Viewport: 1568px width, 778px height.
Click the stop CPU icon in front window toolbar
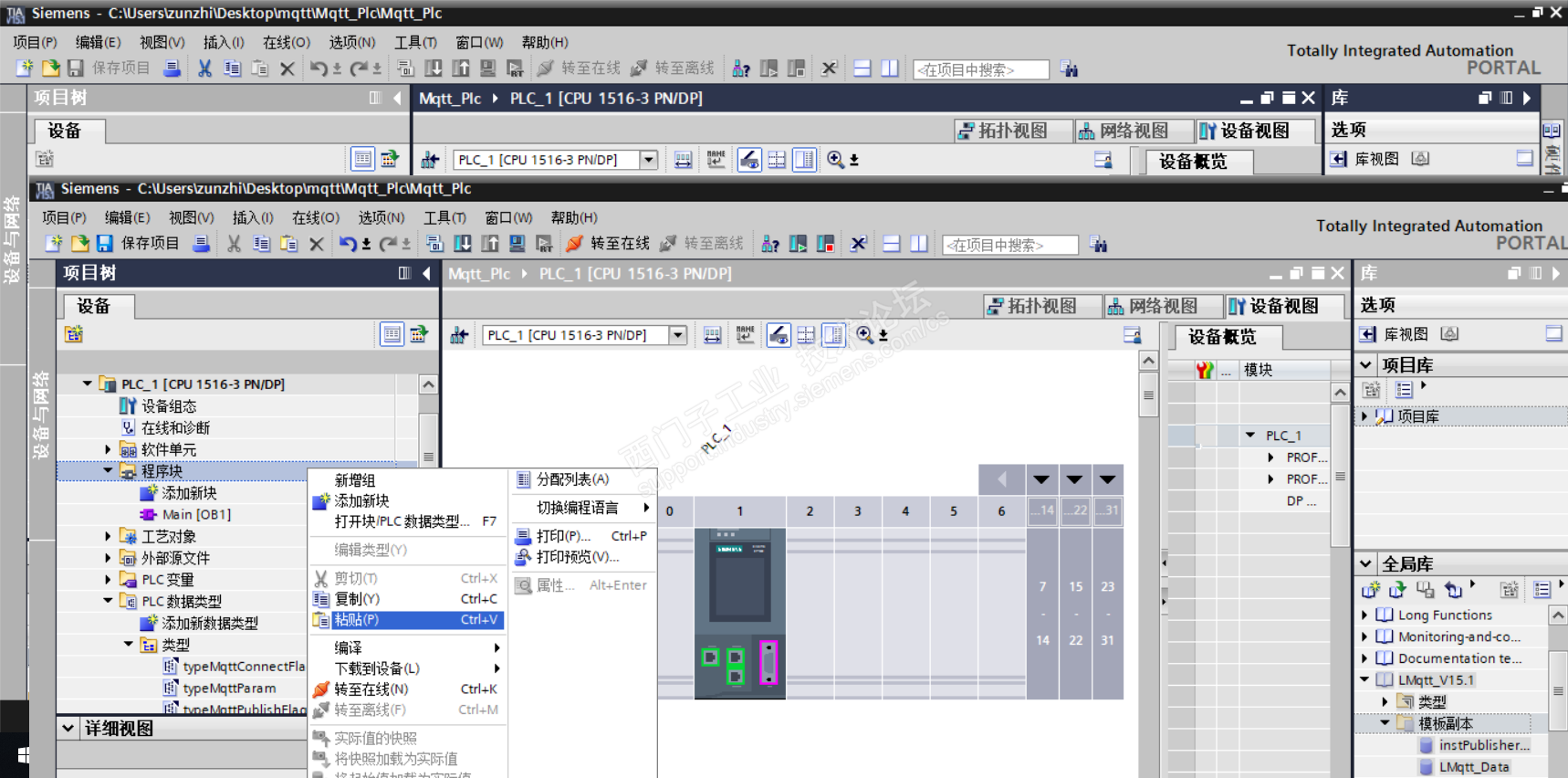pos(825,244)
